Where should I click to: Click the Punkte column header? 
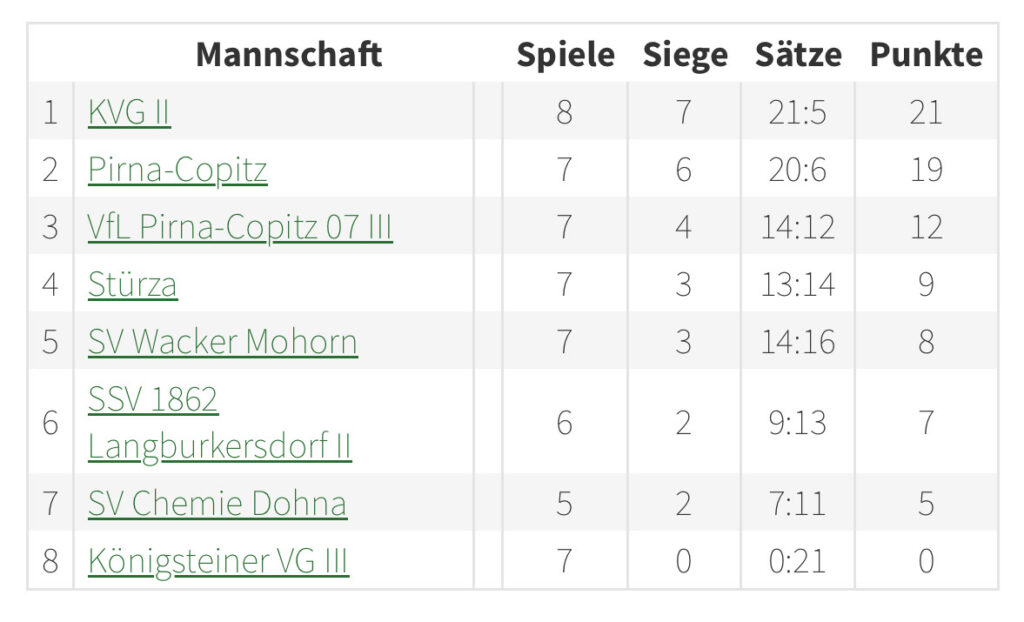coord(926,54)
